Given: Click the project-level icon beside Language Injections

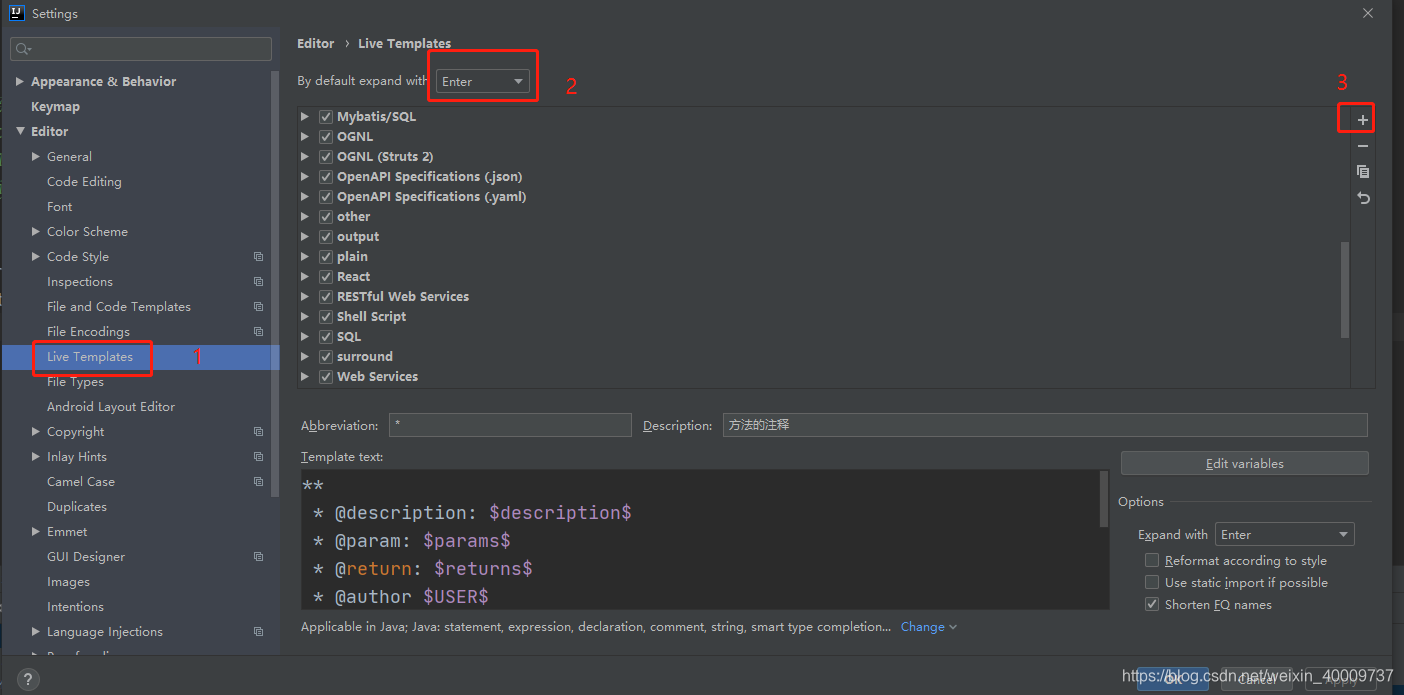Looking at the screenshot, I should point(258,632).
